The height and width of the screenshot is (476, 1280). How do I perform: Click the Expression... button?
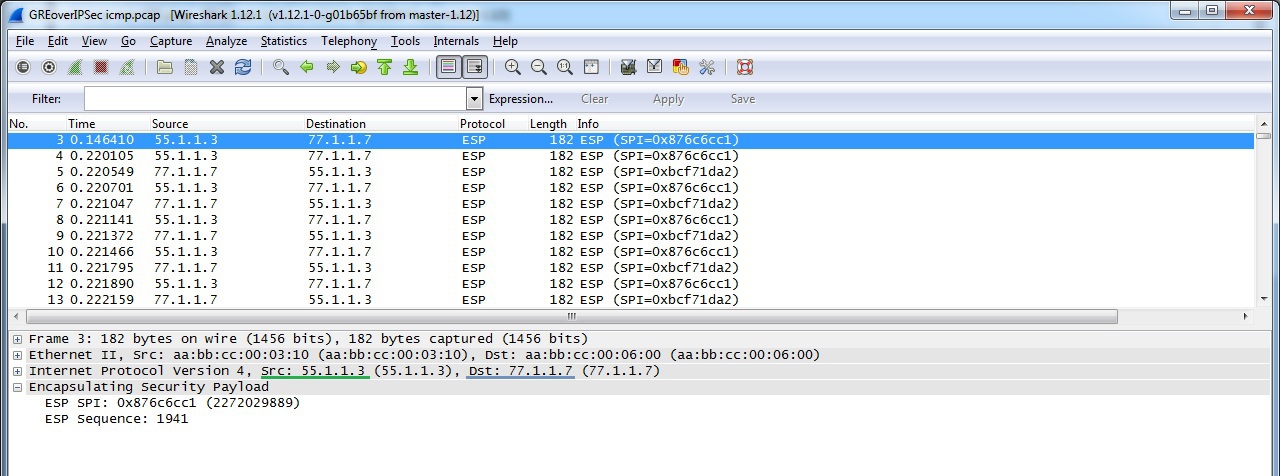click(520, 99)
